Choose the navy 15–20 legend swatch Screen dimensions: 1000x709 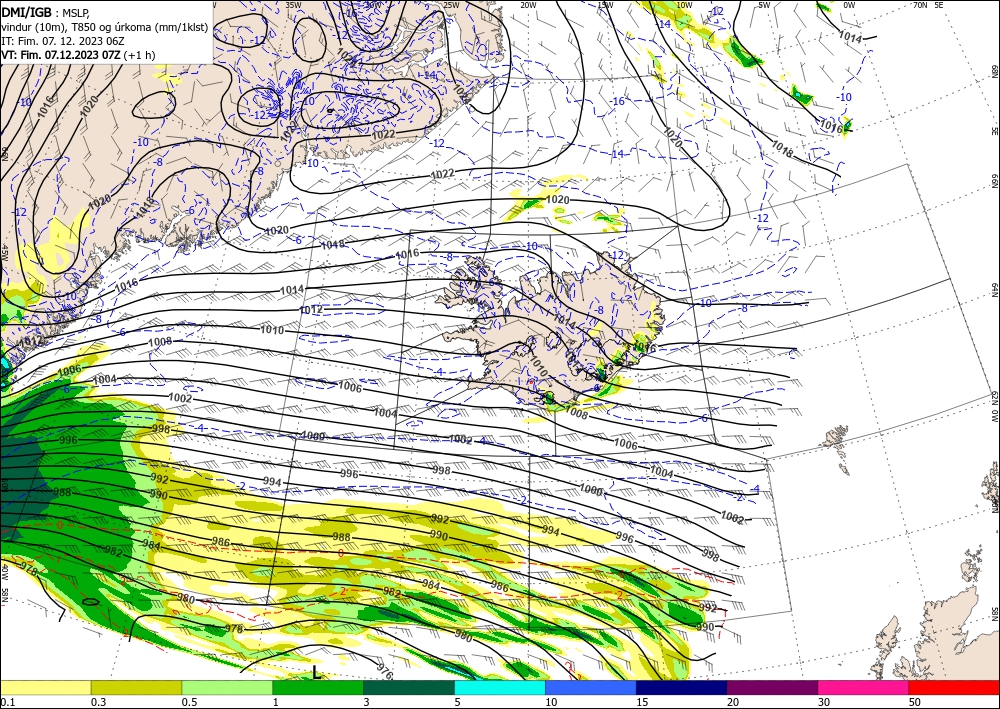coord(682,687)
